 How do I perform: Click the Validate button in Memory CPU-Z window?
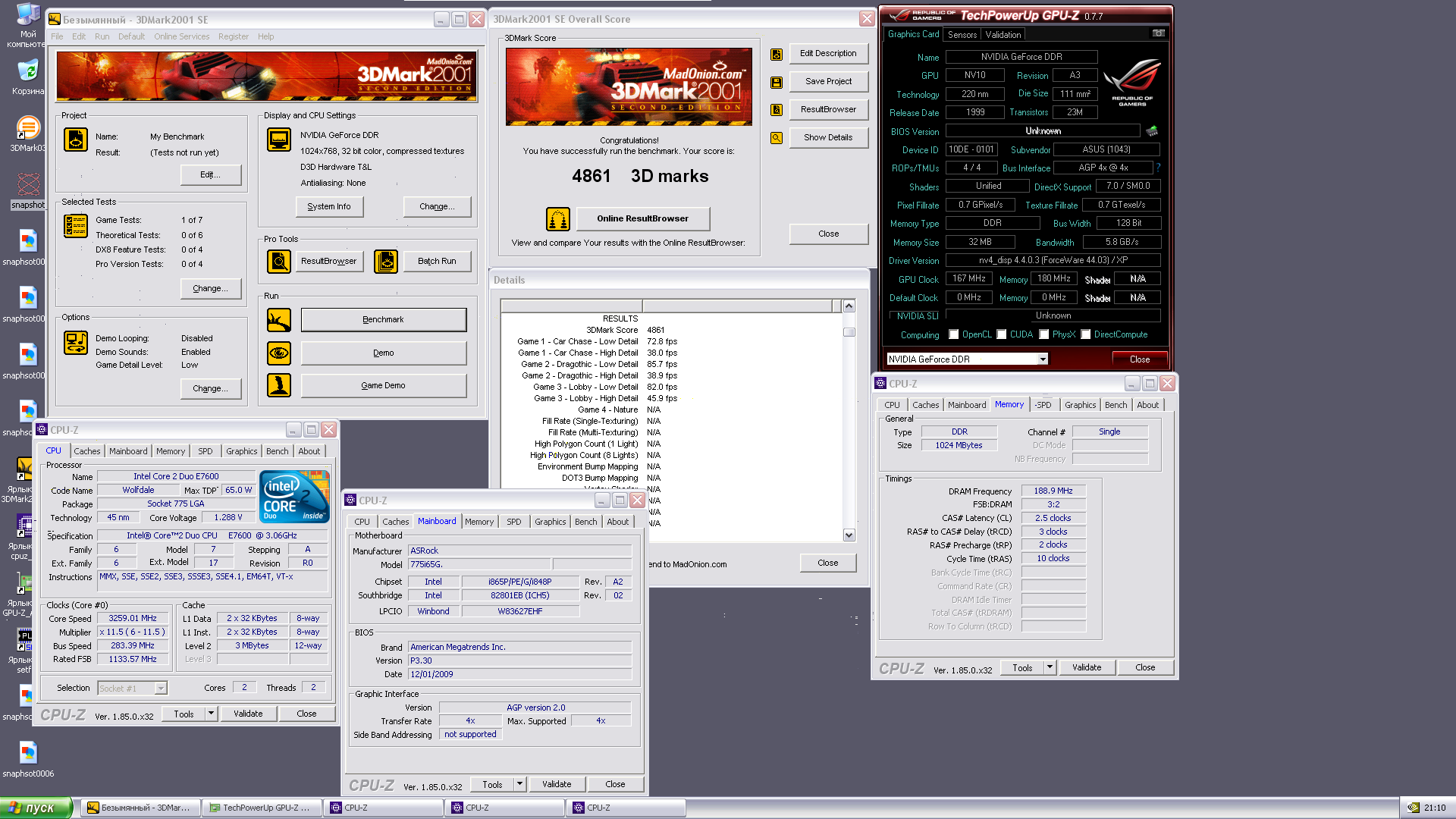(x=1087, y=667)
